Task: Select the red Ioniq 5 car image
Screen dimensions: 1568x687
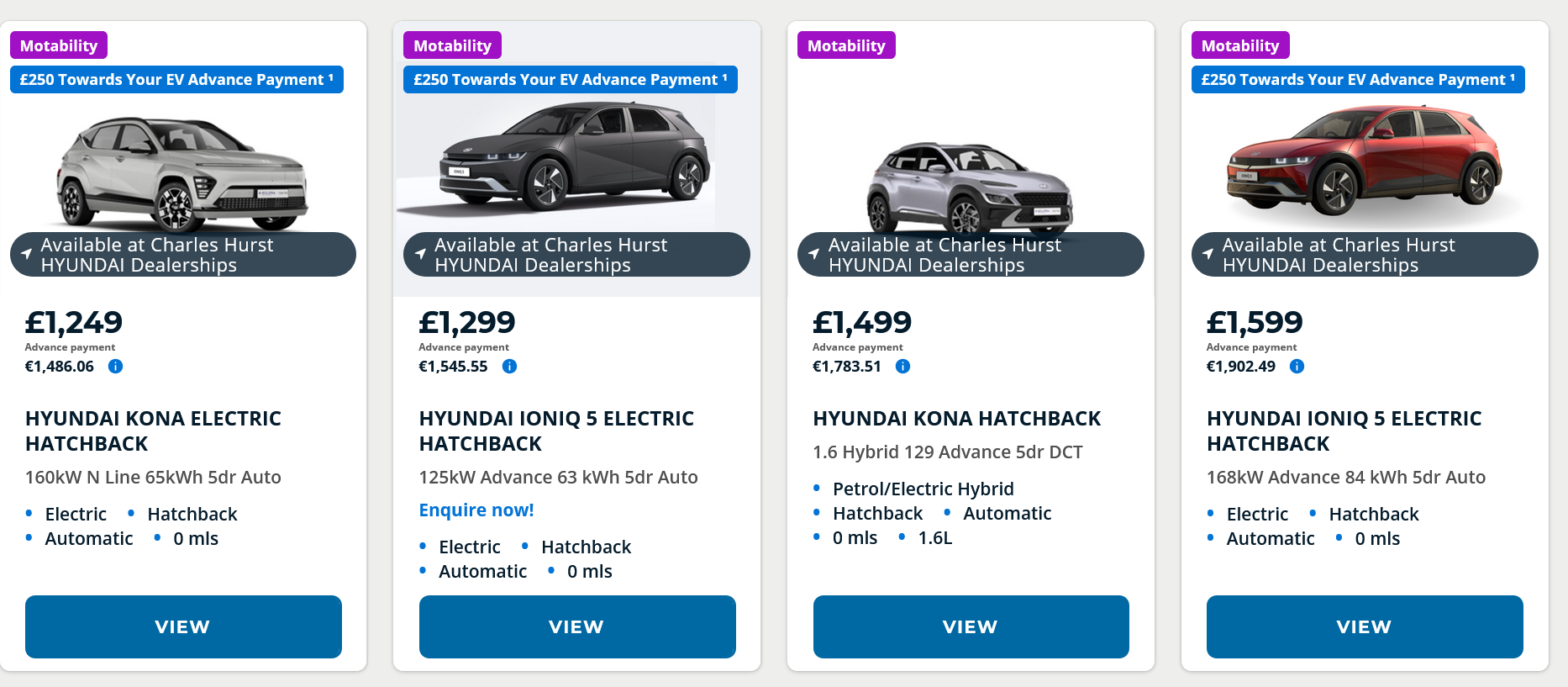Action: pyautogui.click(x=1364, y=160)
